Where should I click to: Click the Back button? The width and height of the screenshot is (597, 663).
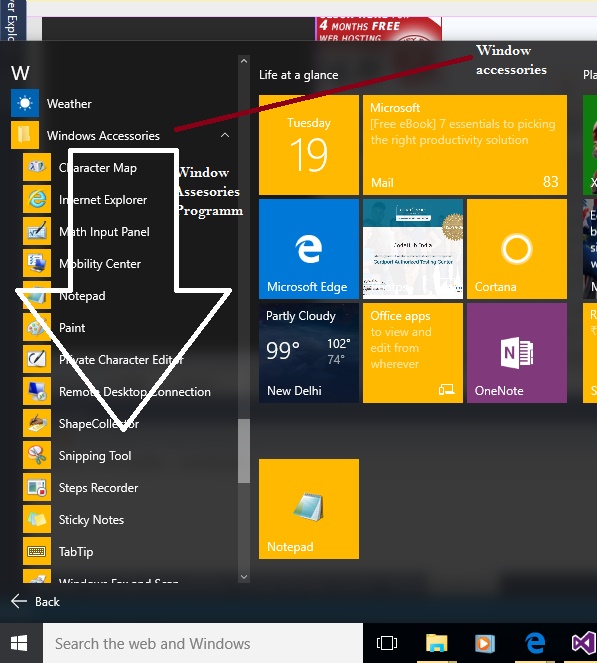(x=35, y=601)
